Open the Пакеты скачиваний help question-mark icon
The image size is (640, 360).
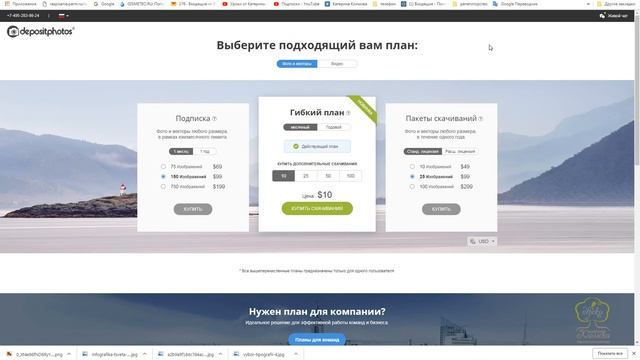click(480, 119)
